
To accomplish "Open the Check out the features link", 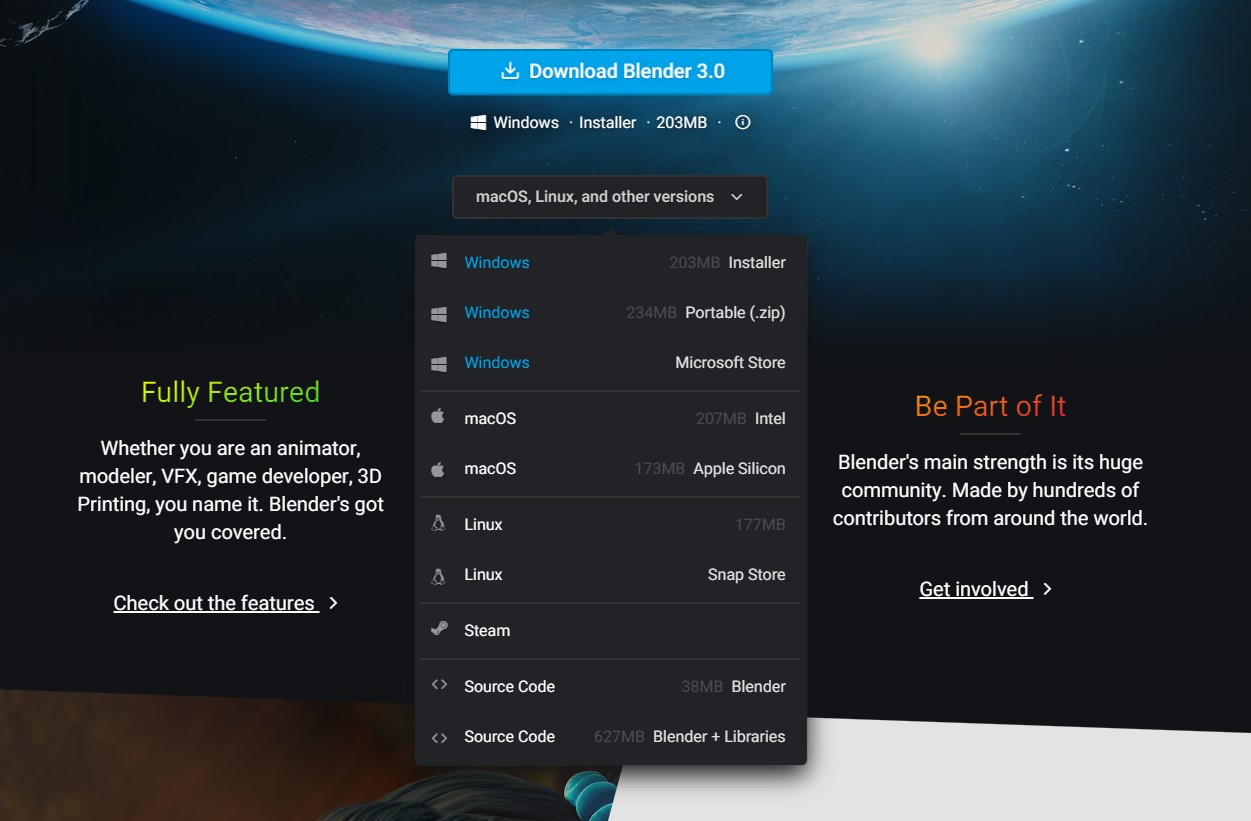I will click(x=216, y=603).
